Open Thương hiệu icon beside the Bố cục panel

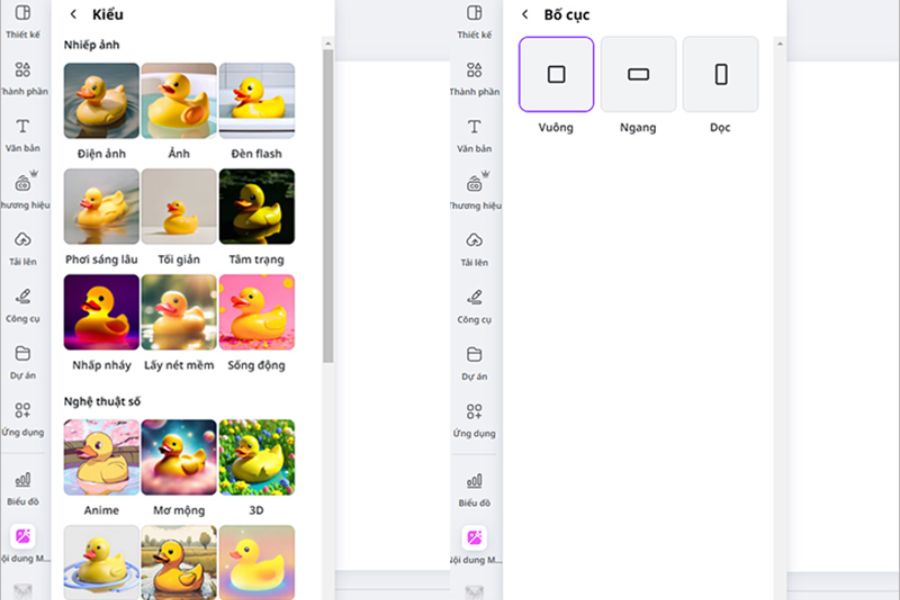coord(474,184)
